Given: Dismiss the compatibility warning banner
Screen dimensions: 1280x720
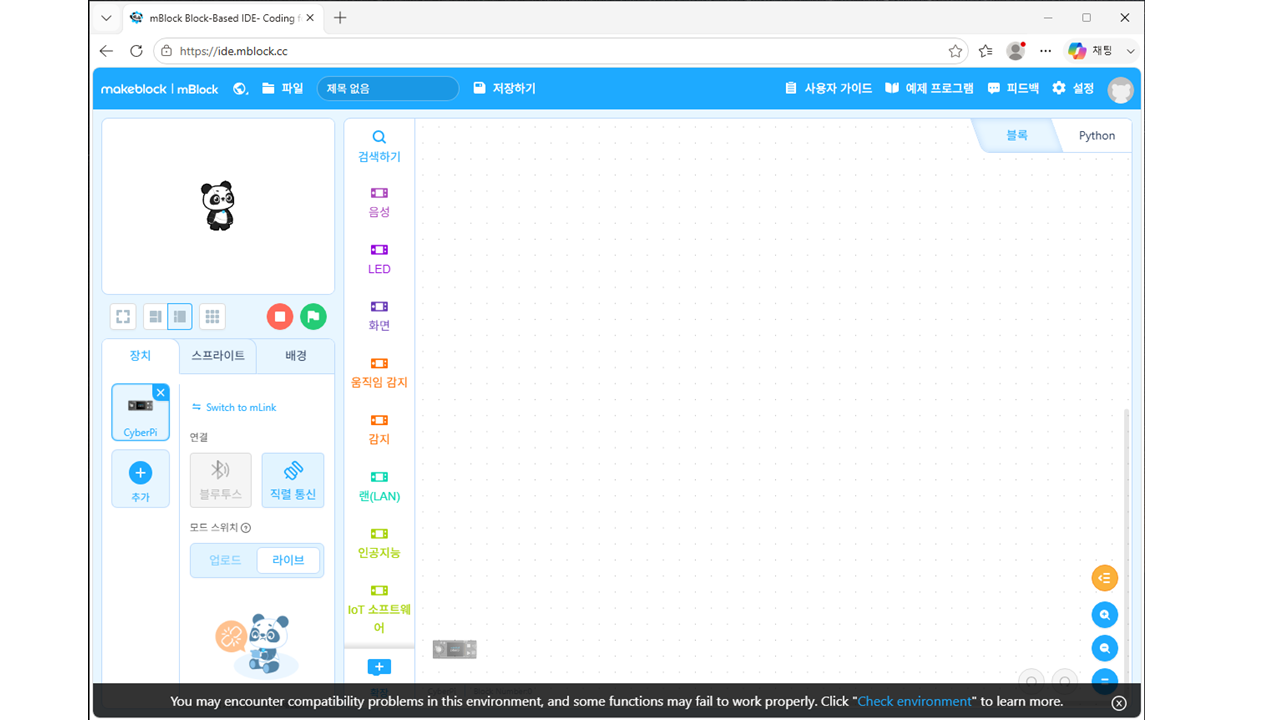Looking at the screenshot, I should pyautogui.click(x=1119, y=703).
